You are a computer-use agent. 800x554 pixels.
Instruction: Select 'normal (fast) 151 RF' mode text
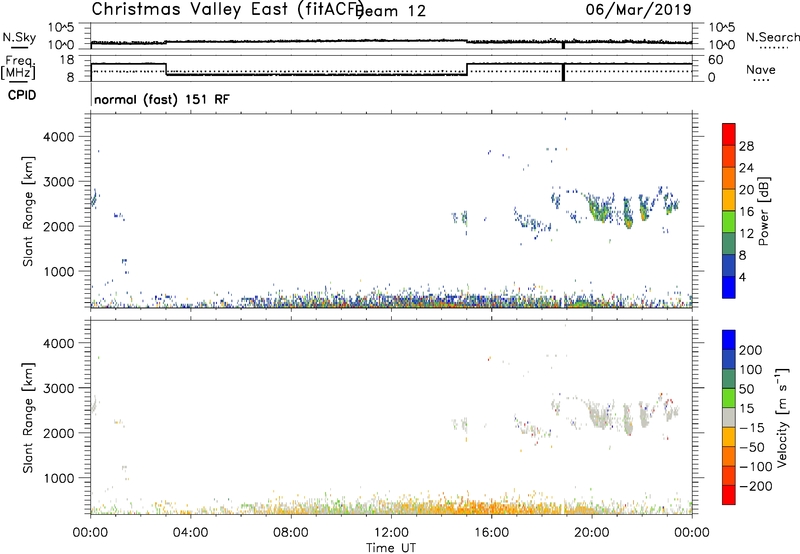(x=162, y=99)
